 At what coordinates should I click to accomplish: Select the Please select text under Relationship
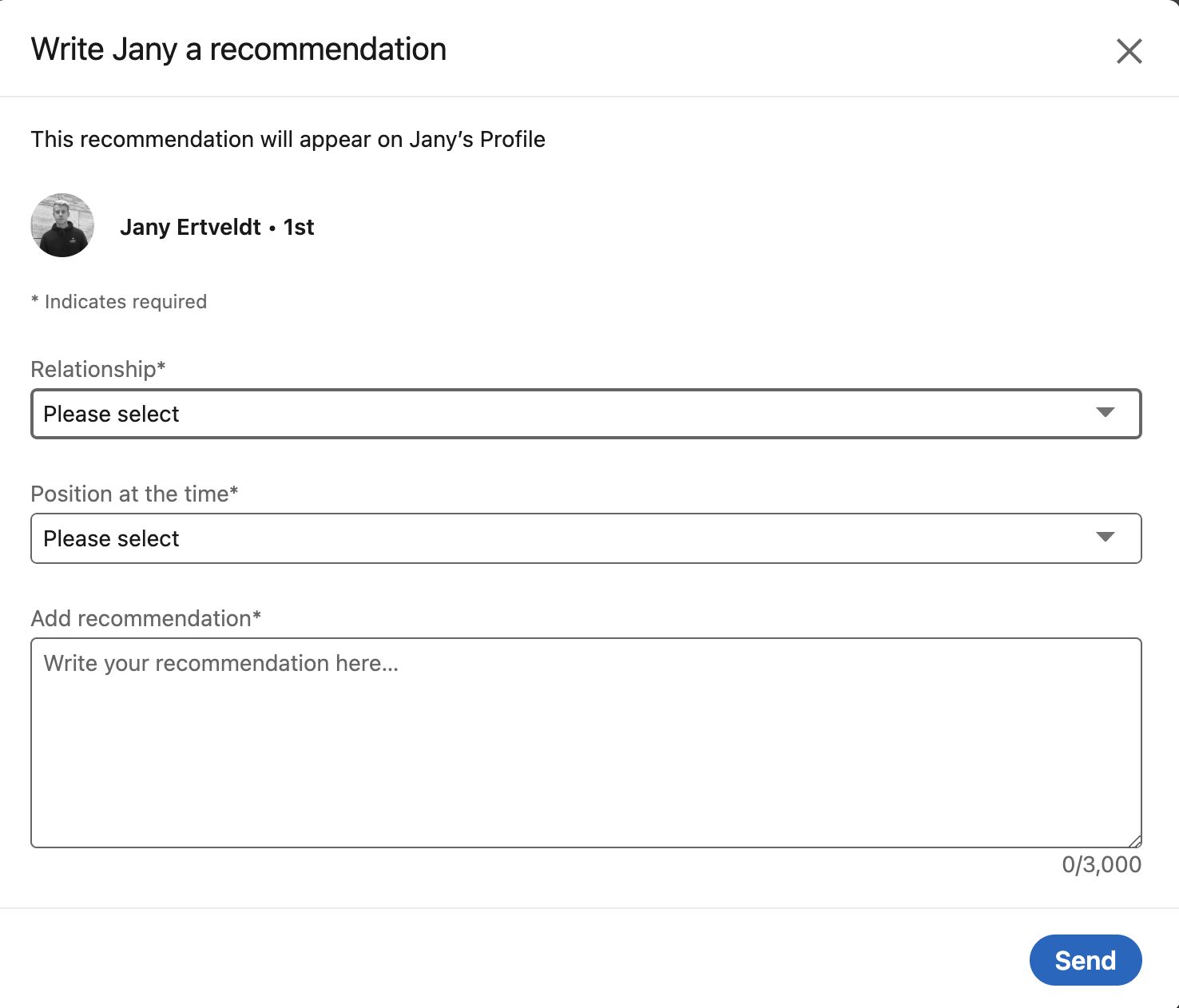[112, 414]
